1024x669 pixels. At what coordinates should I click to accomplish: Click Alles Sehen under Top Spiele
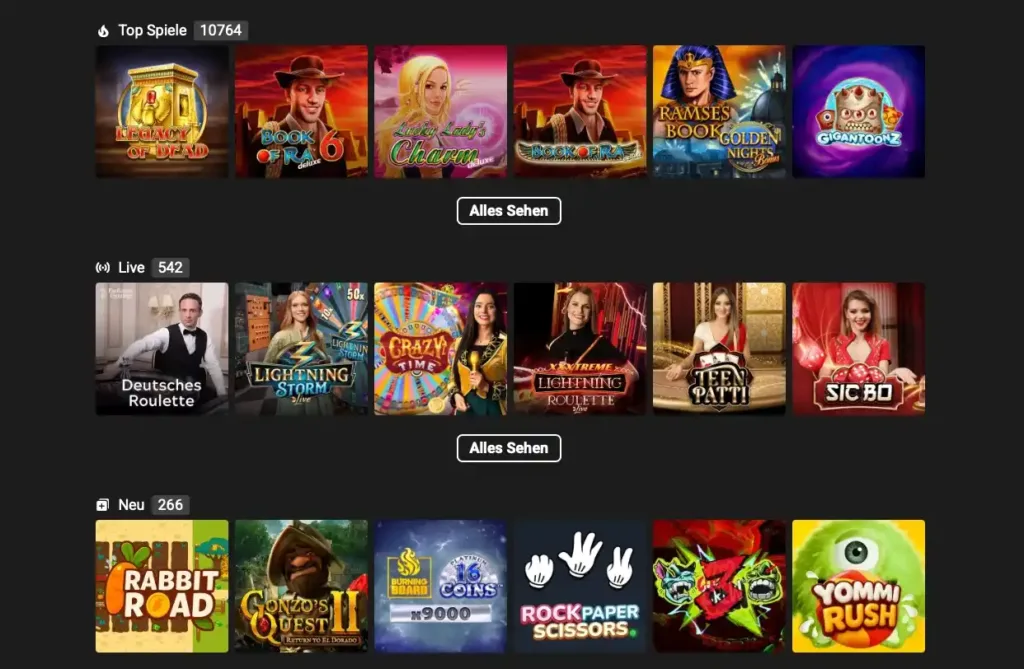click(509, 211)
